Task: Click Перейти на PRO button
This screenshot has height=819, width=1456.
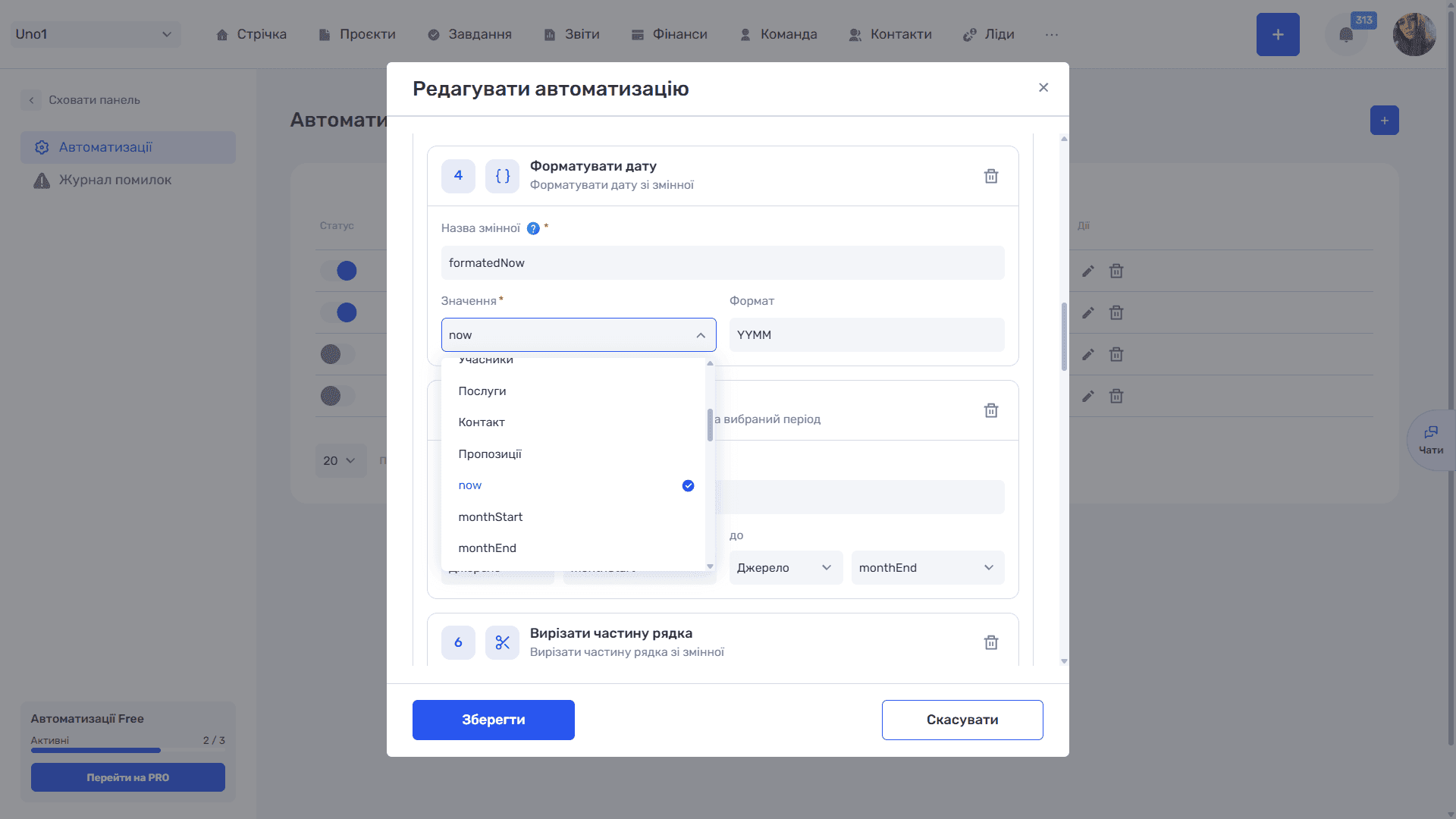Action: 128,777
